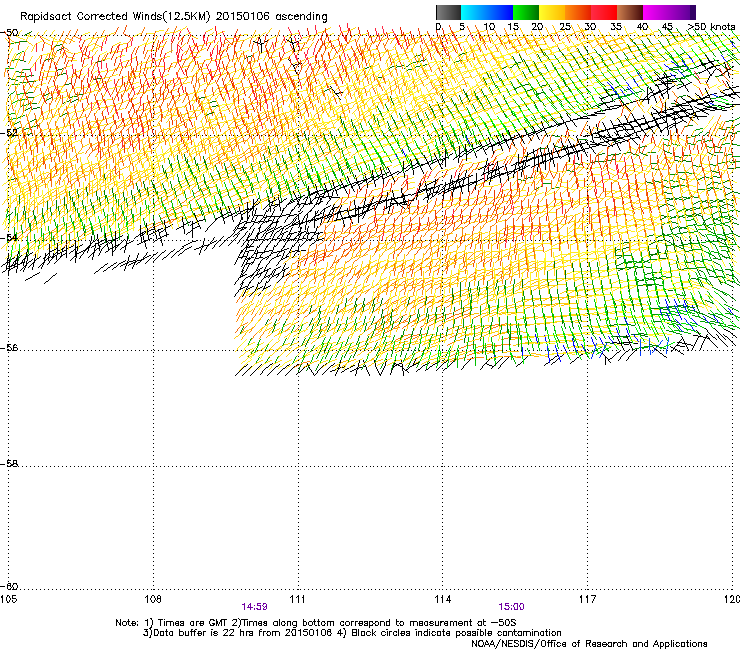The height and width of the screenshot is (650, 740).
Task: Click the legend tick label 40
Action: pos(642,26)
